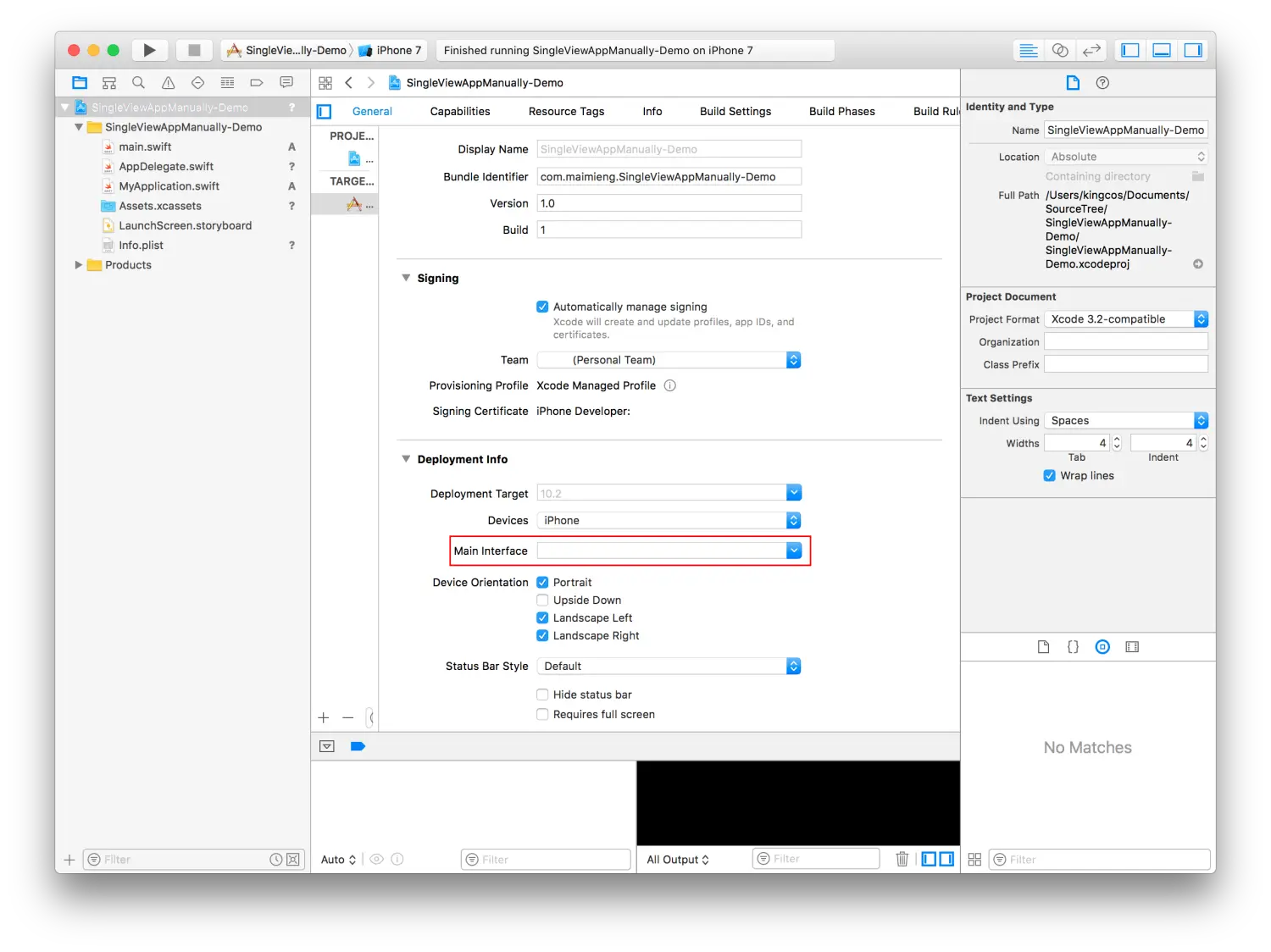Show Quick Help inspector
This screenshot has height=952, width=1271.
[x=1102, y=82]
